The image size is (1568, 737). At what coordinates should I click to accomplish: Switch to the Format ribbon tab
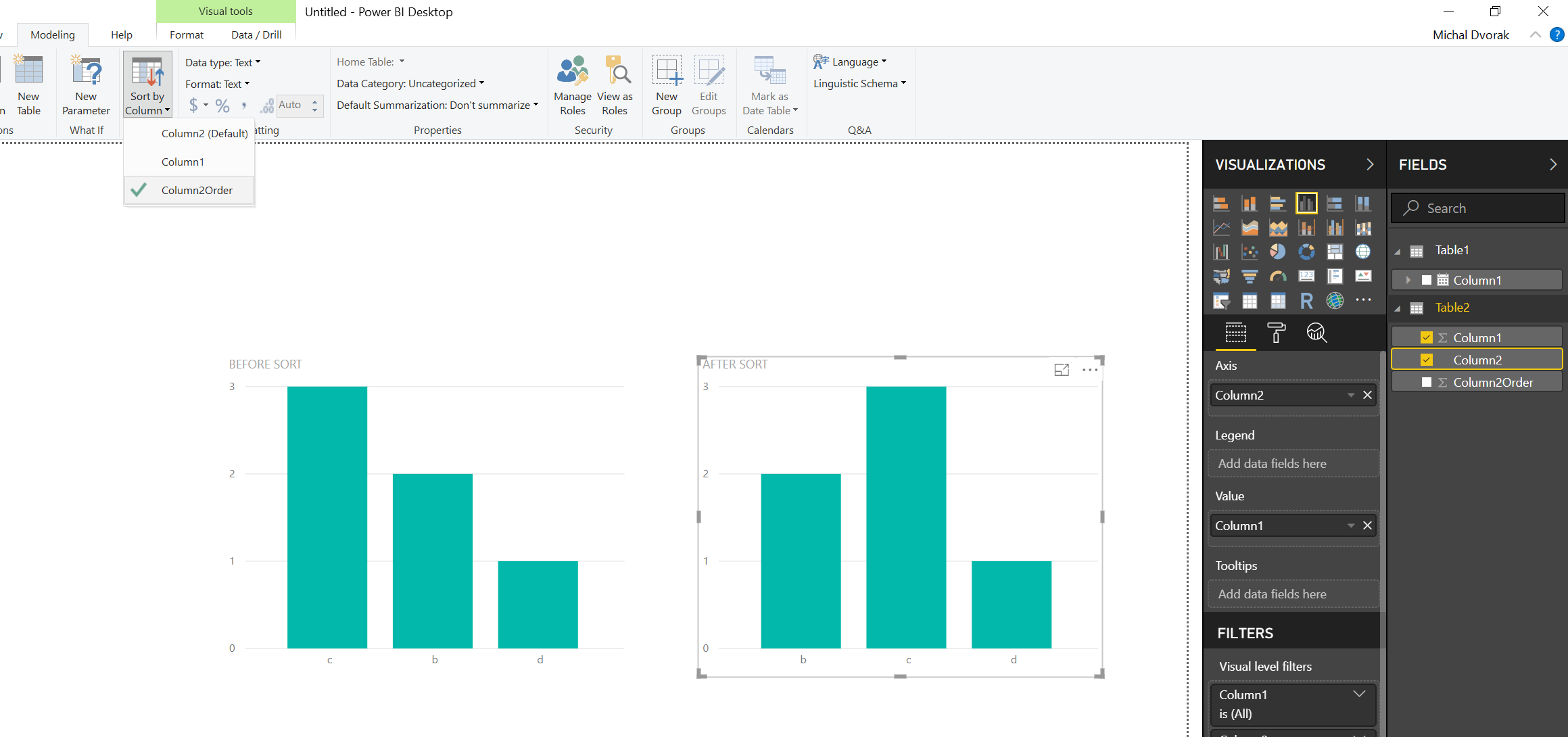click(187, 34)
